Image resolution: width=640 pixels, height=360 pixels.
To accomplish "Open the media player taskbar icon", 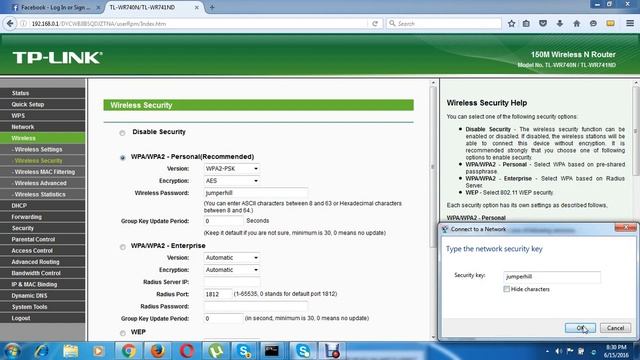I will tap(98, 351).
